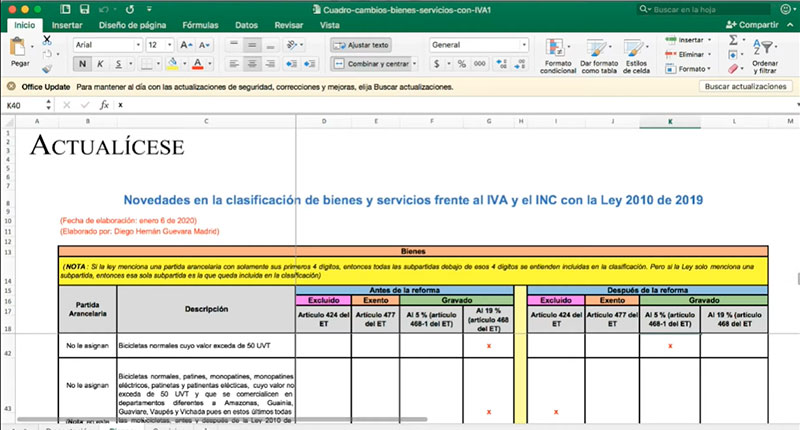Screen dimensions: 800x430
Task: Align text to middle of cell
Action: coord(252,45)
